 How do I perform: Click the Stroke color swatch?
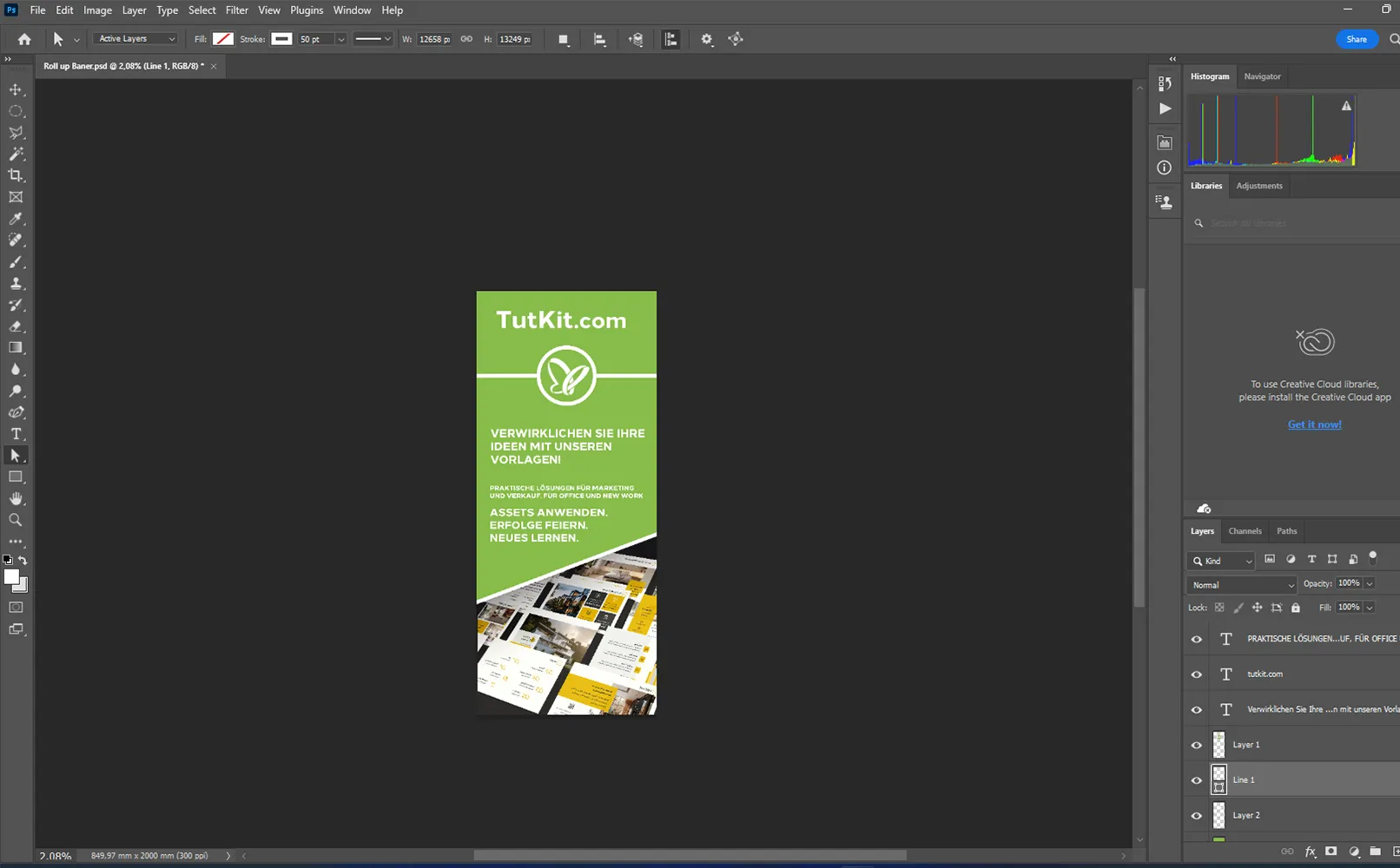281,39
